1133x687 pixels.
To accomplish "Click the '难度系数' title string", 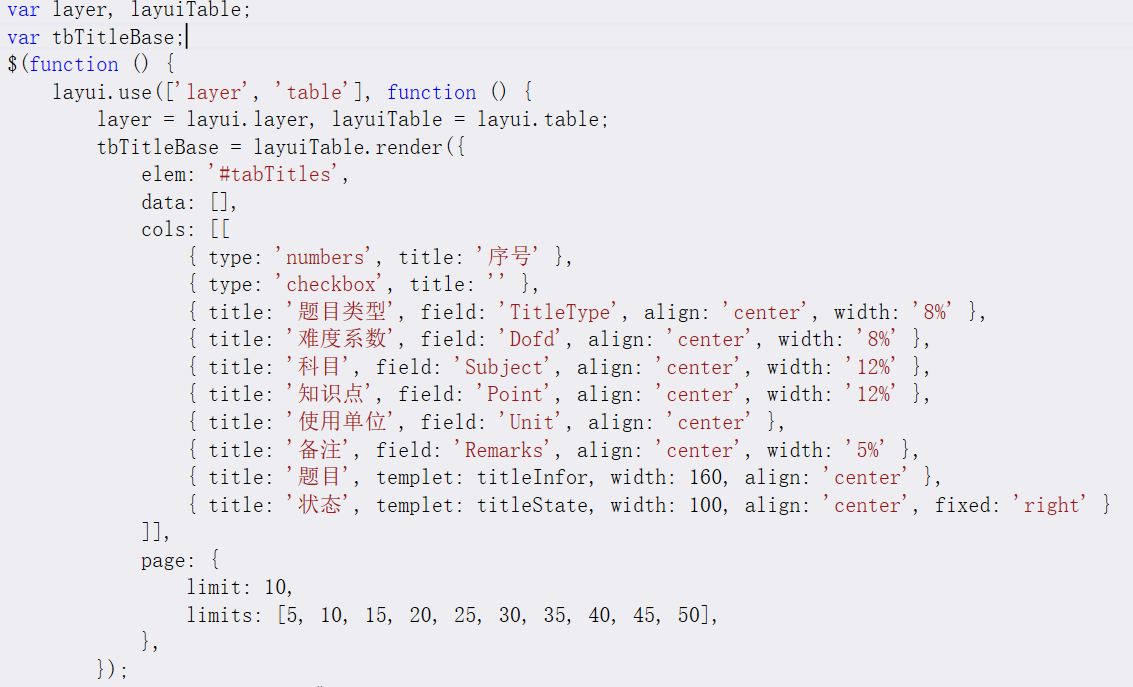I will coord(342,340).
